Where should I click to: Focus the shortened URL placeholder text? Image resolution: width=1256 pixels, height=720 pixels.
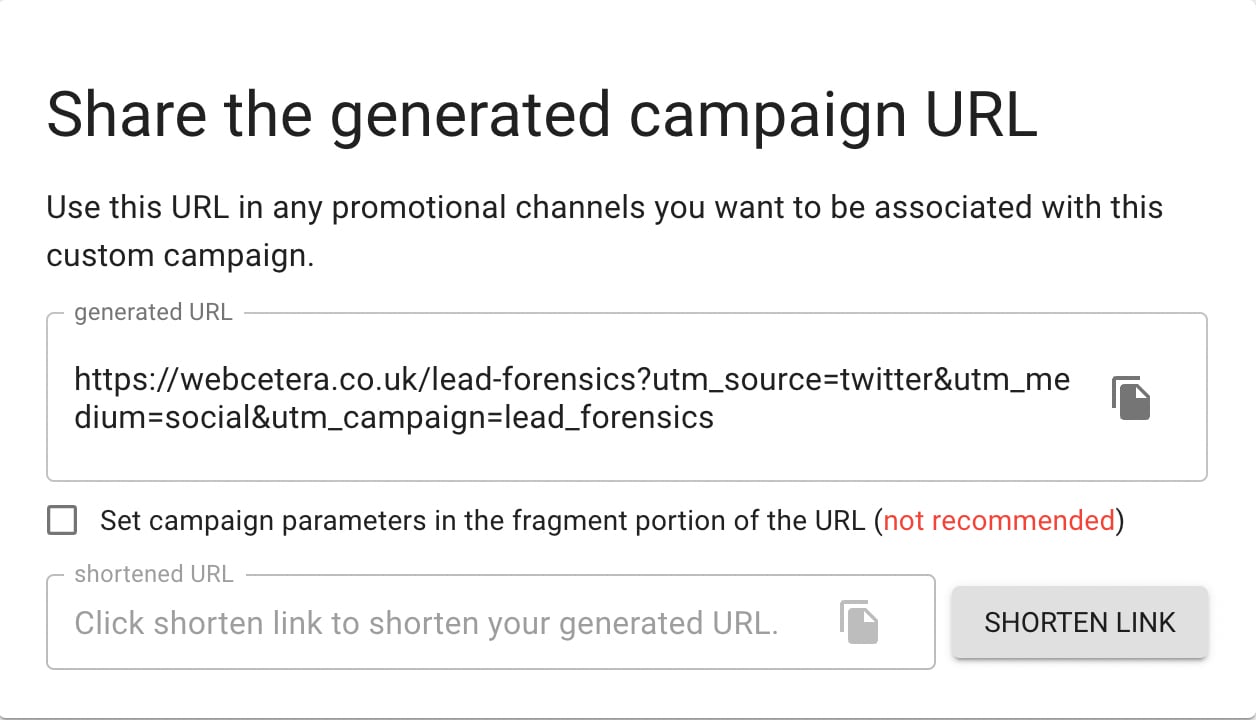[x=426, y=623]
